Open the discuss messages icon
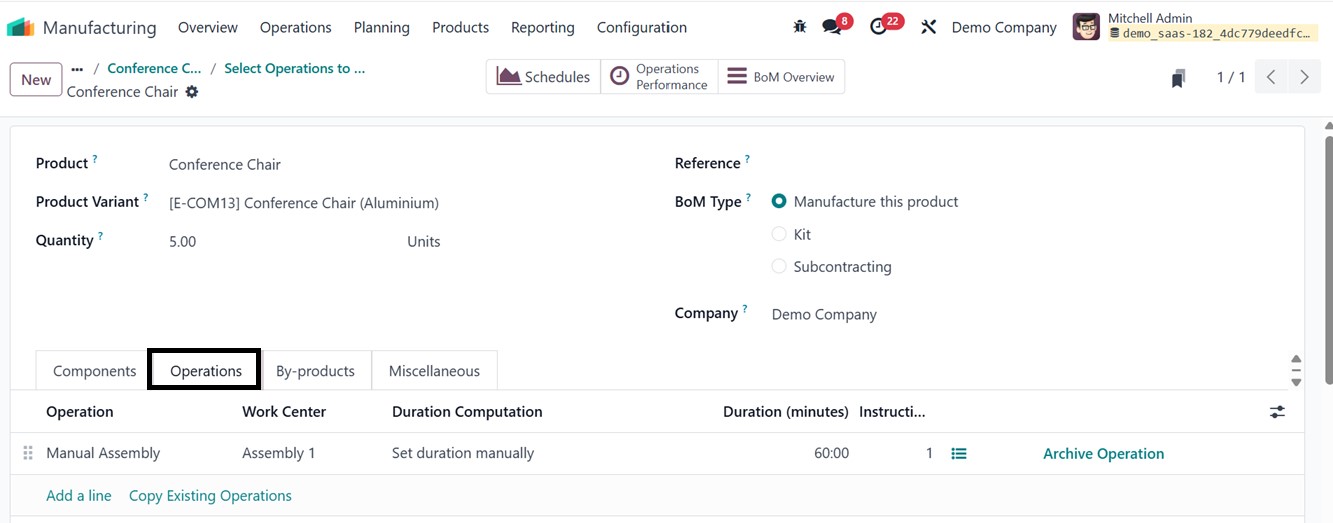 pos(832,27)
